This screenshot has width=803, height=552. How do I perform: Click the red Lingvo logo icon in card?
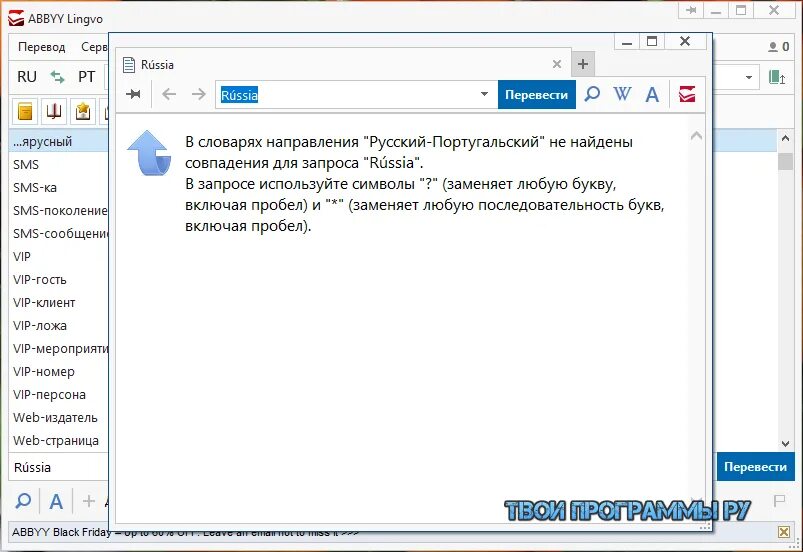(x=687, y=94)
